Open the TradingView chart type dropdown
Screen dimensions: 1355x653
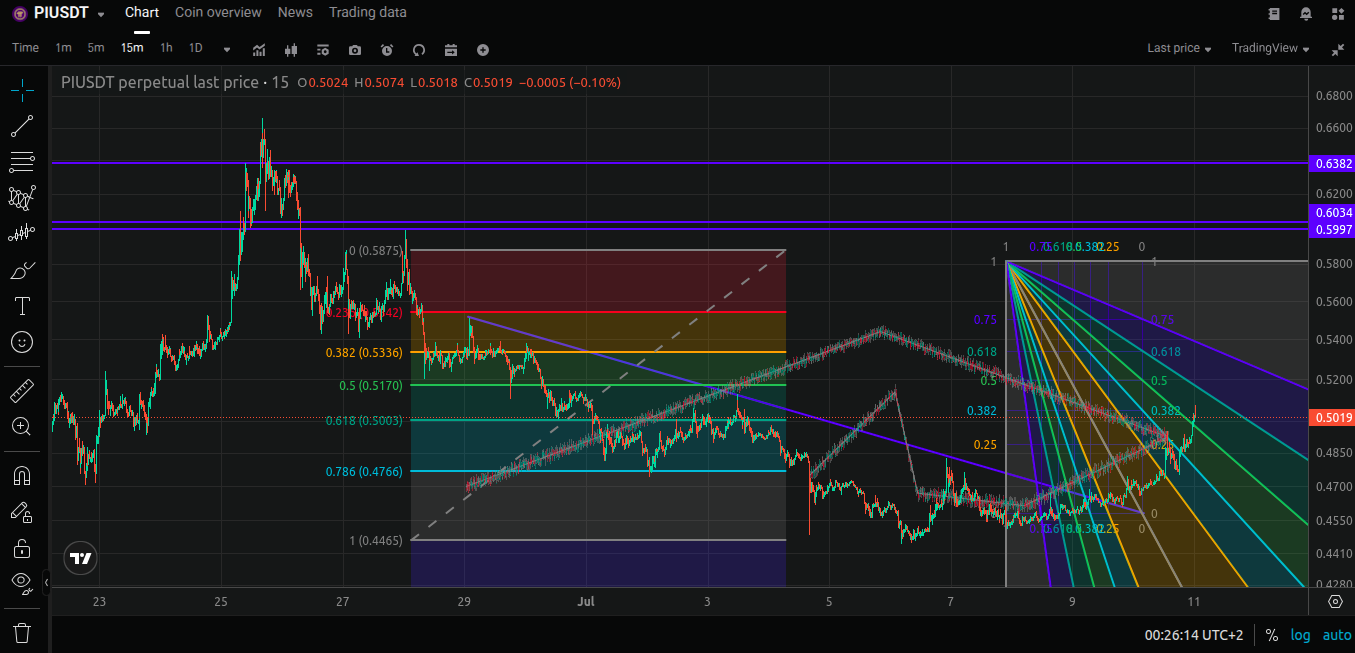pos(1270,48)
